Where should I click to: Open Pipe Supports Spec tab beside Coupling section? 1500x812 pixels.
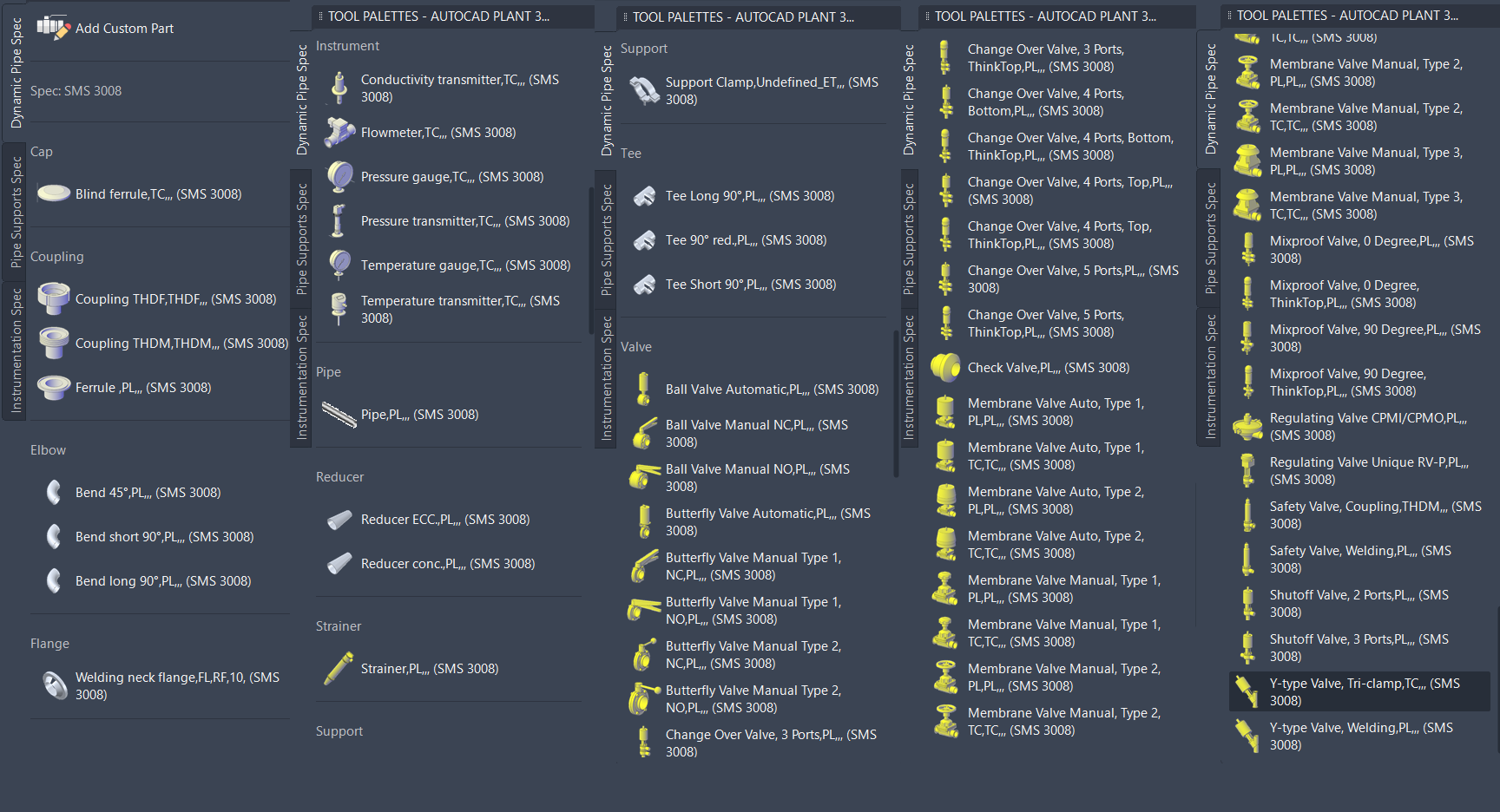pos(16,212)
